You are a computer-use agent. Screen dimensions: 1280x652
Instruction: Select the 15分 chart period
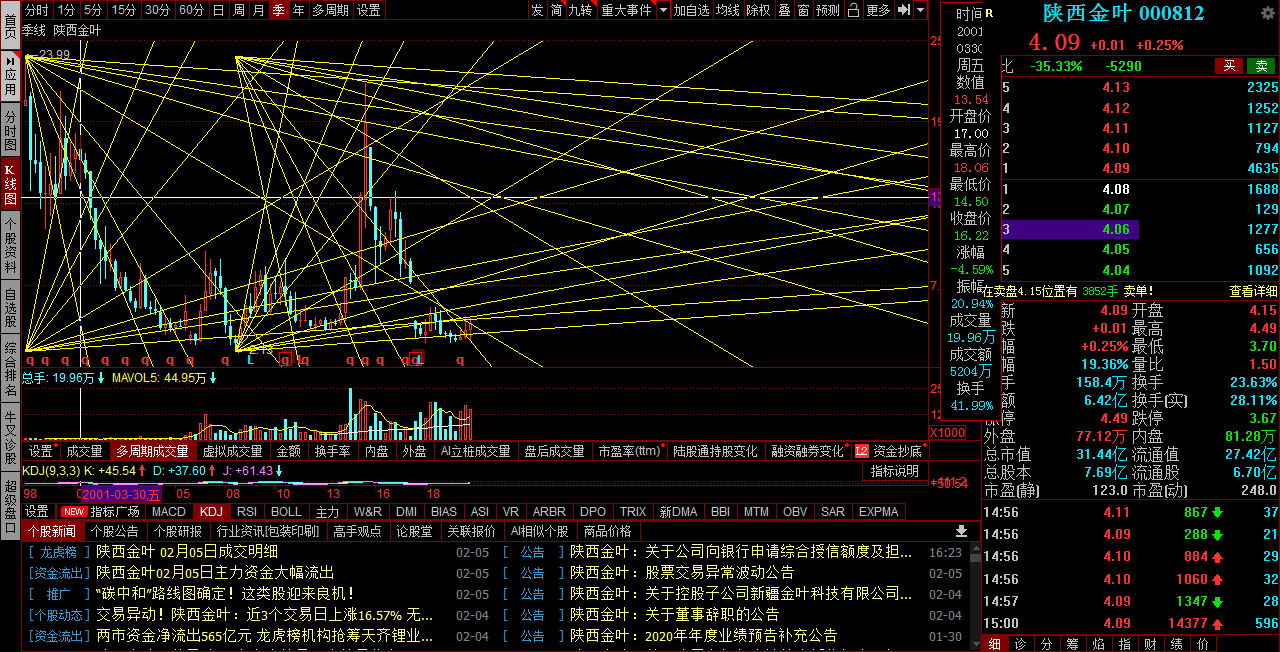124,10
